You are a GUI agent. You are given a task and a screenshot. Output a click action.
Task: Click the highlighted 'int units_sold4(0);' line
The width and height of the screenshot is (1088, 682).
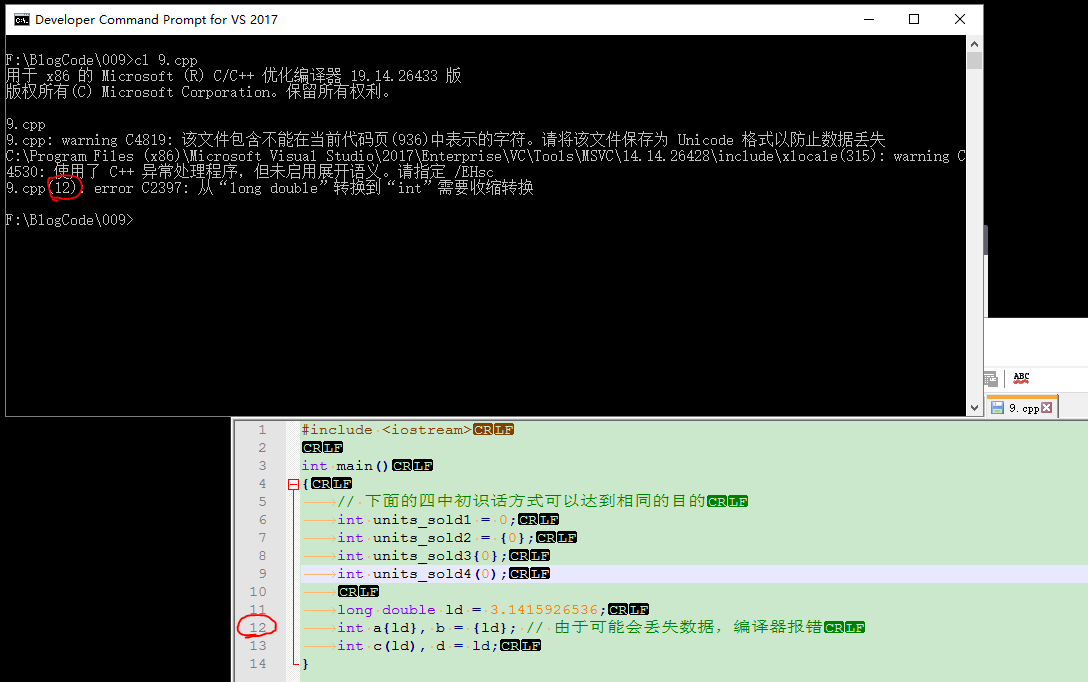(423, 574)
